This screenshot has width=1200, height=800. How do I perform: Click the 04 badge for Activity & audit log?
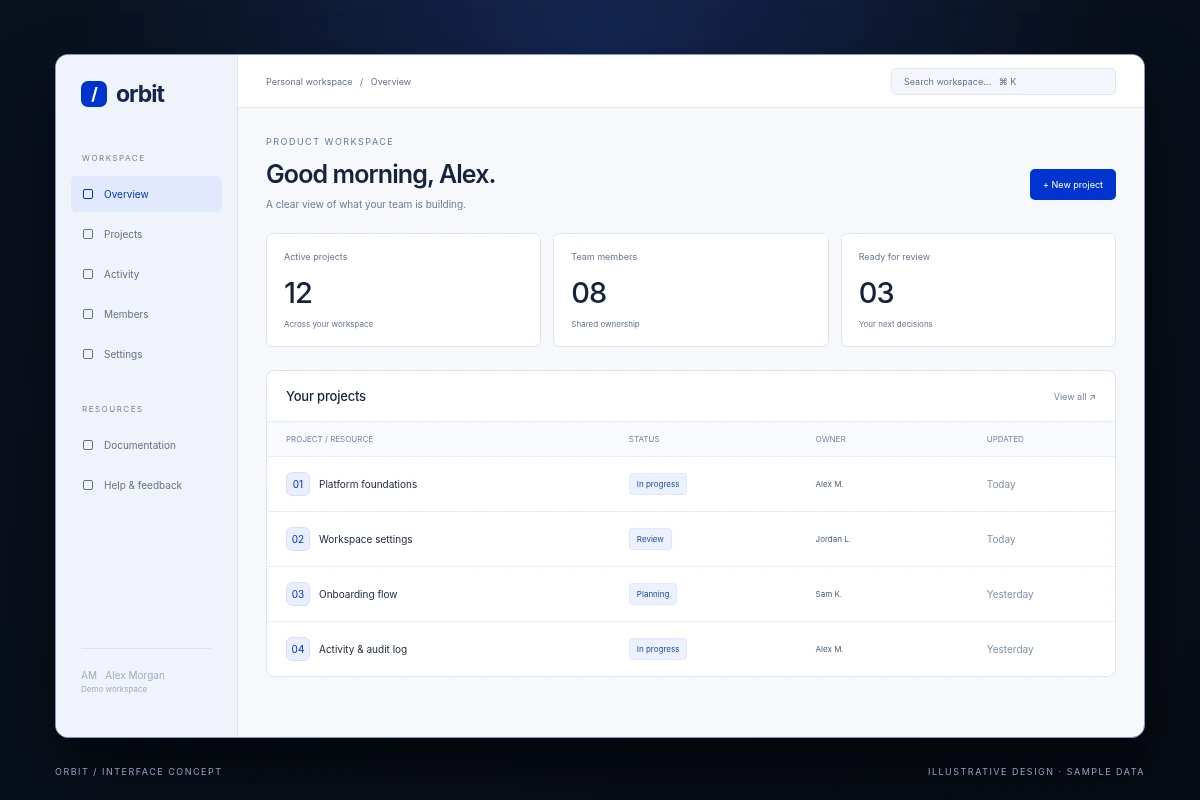298,649
